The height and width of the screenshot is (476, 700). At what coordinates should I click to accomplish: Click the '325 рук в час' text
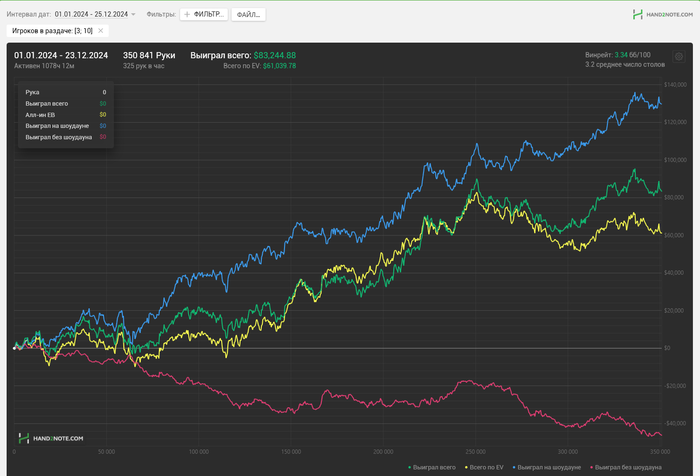tap(143, 66)
